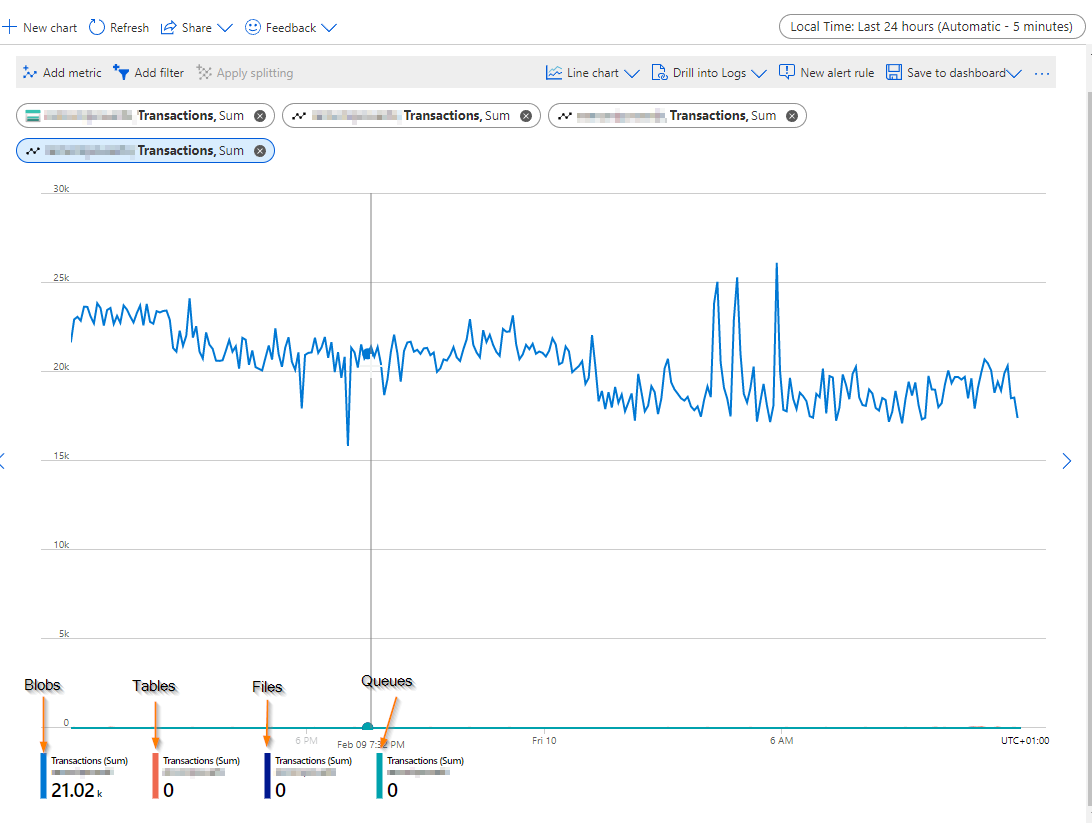The height and width of the screenshot is (835, 1092).
Task: Click the New alert rule icon
Action: point(786,72)
